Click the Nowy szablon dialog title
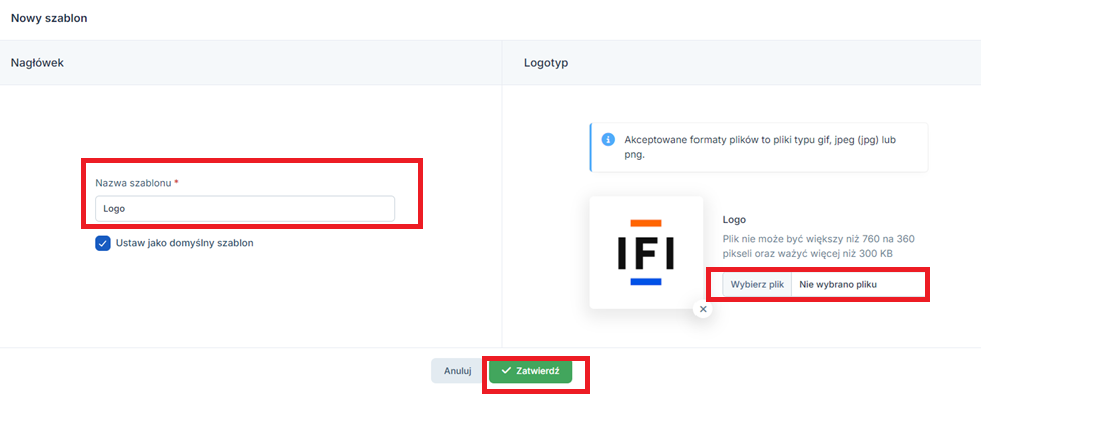This screenshot has width=1104, height=445. [x=49, y=18]
